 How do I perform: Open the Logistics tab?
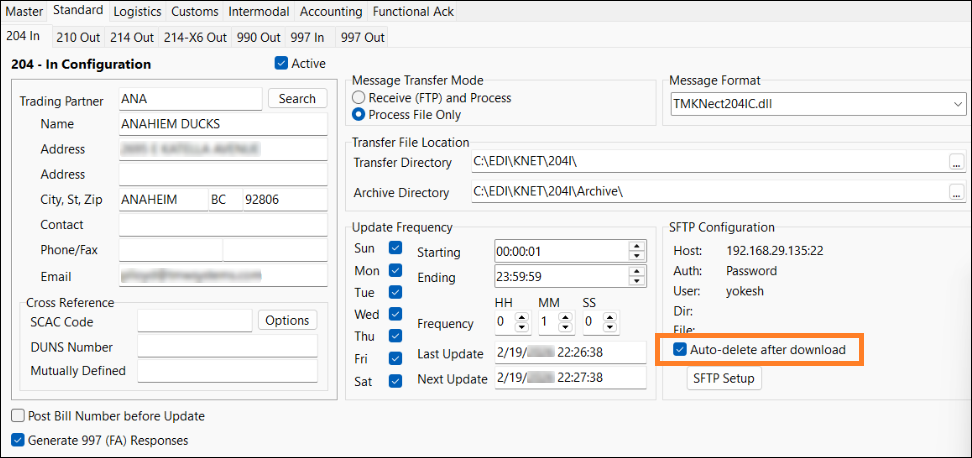138,11
